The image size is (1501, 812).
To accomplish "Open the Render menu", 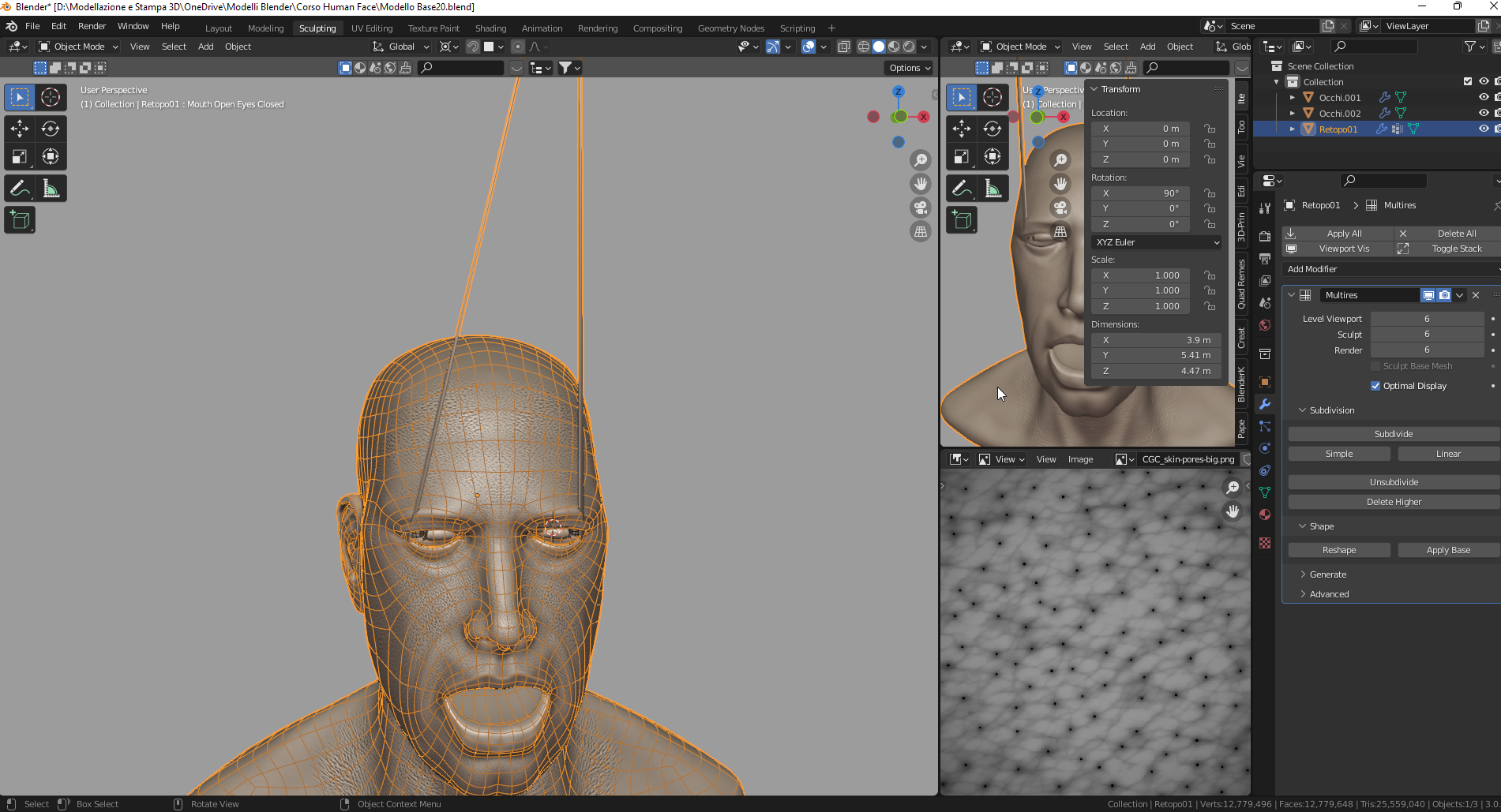I will 92,26.
